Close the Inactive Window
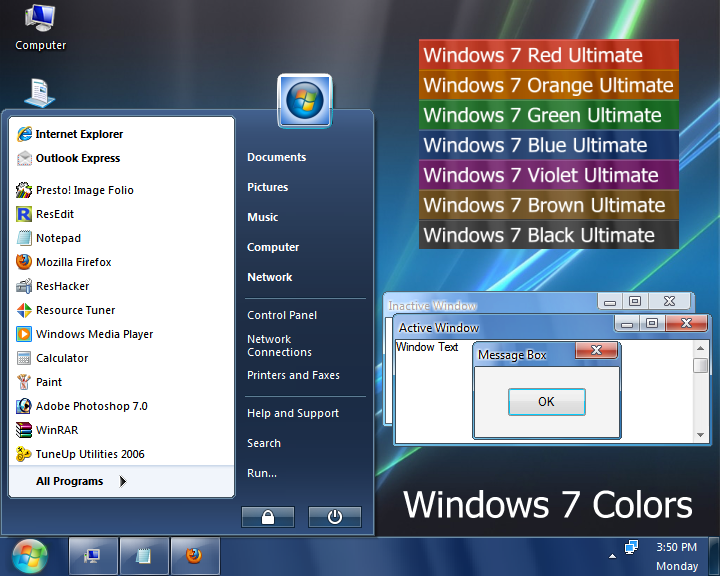The image size is (720, 576). click(669, 301)
